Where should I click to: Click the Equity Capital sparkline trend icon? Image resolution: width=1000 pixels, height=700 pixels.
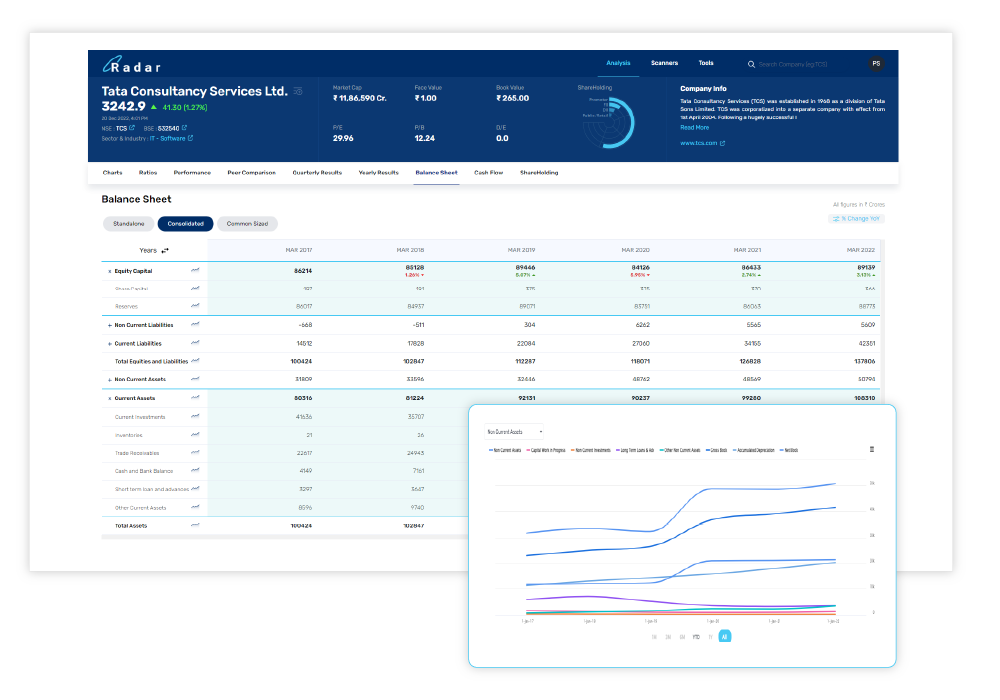click(x=195, y=270)
